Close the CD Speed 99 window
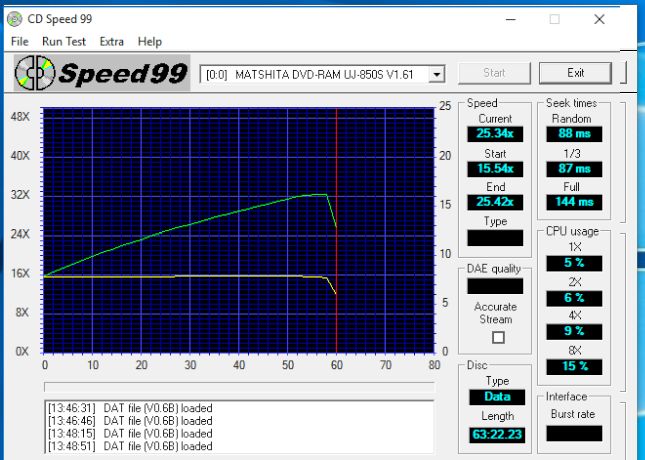645x460 pixels. click(x=599, y=19)
